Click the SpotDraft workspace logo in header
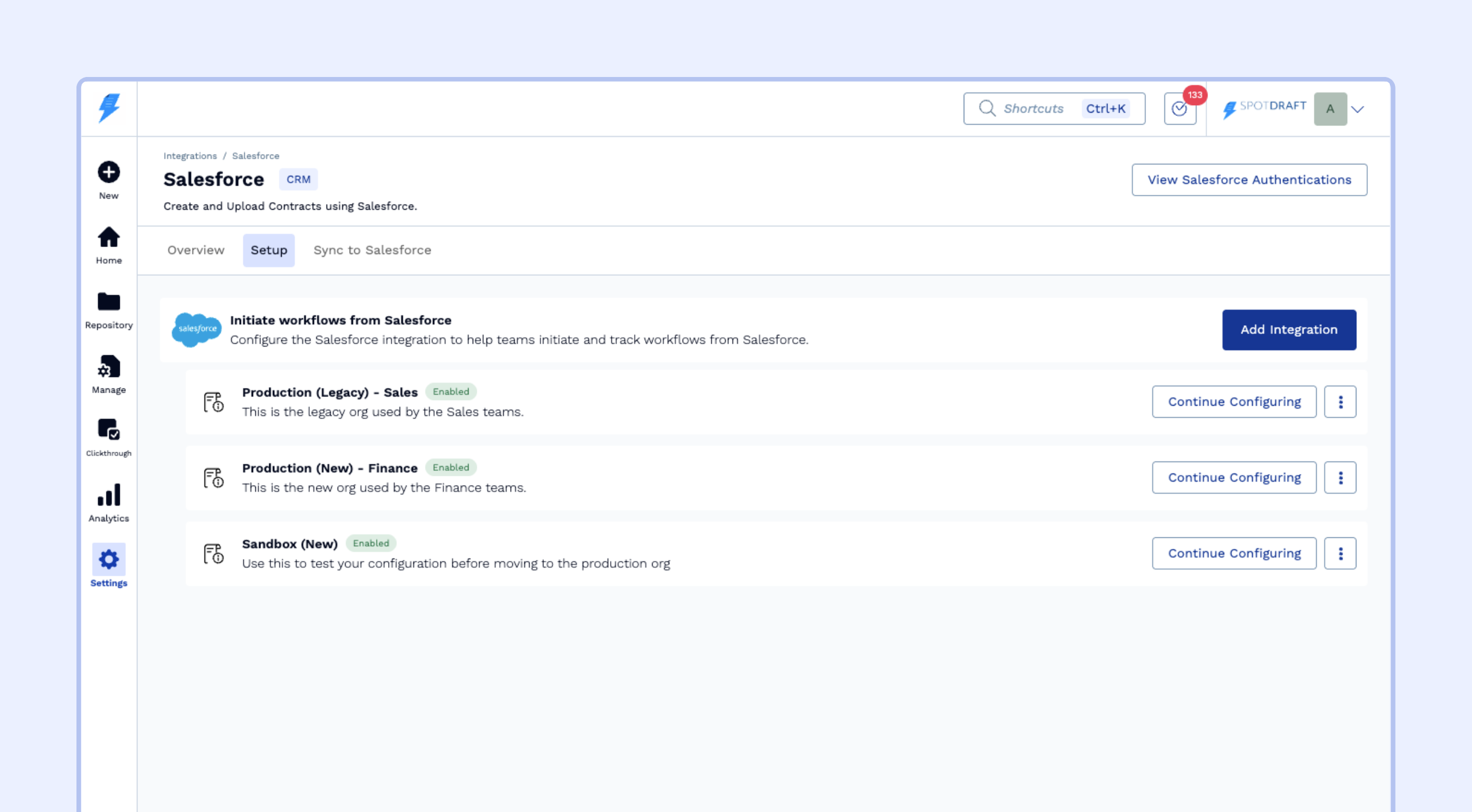 point(1264,108)
